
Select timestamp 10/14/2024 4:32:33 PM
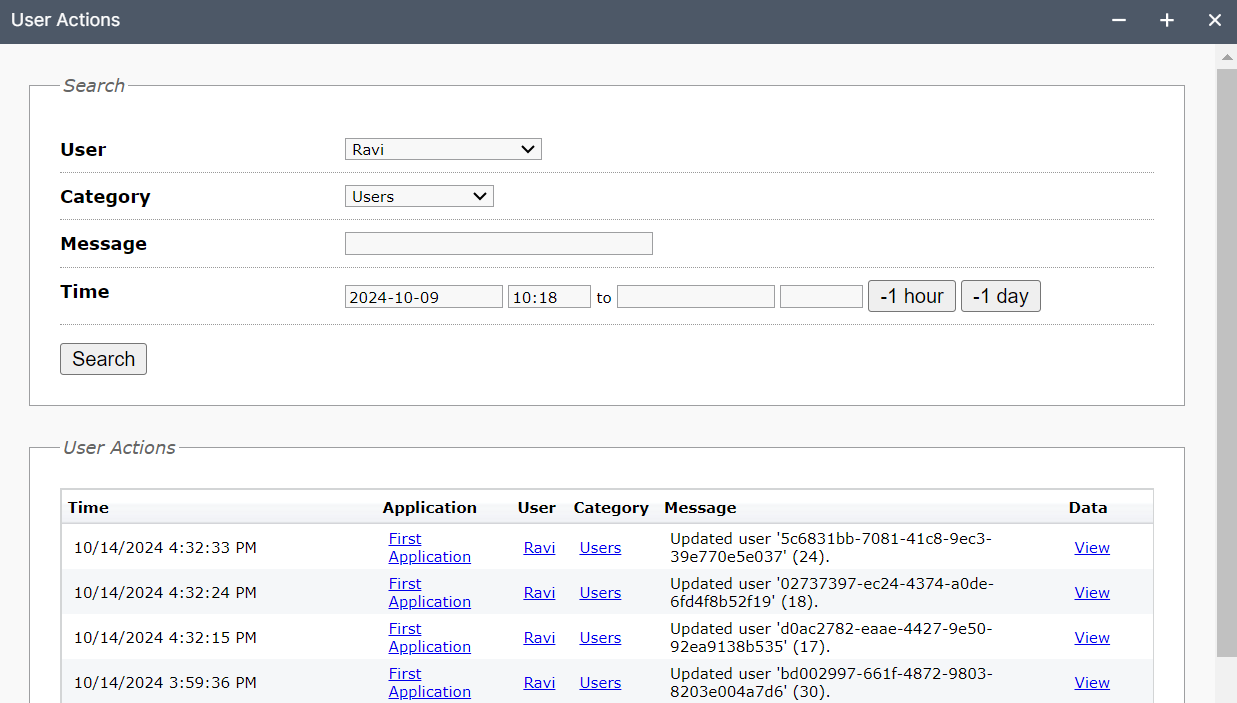point(165,548)
